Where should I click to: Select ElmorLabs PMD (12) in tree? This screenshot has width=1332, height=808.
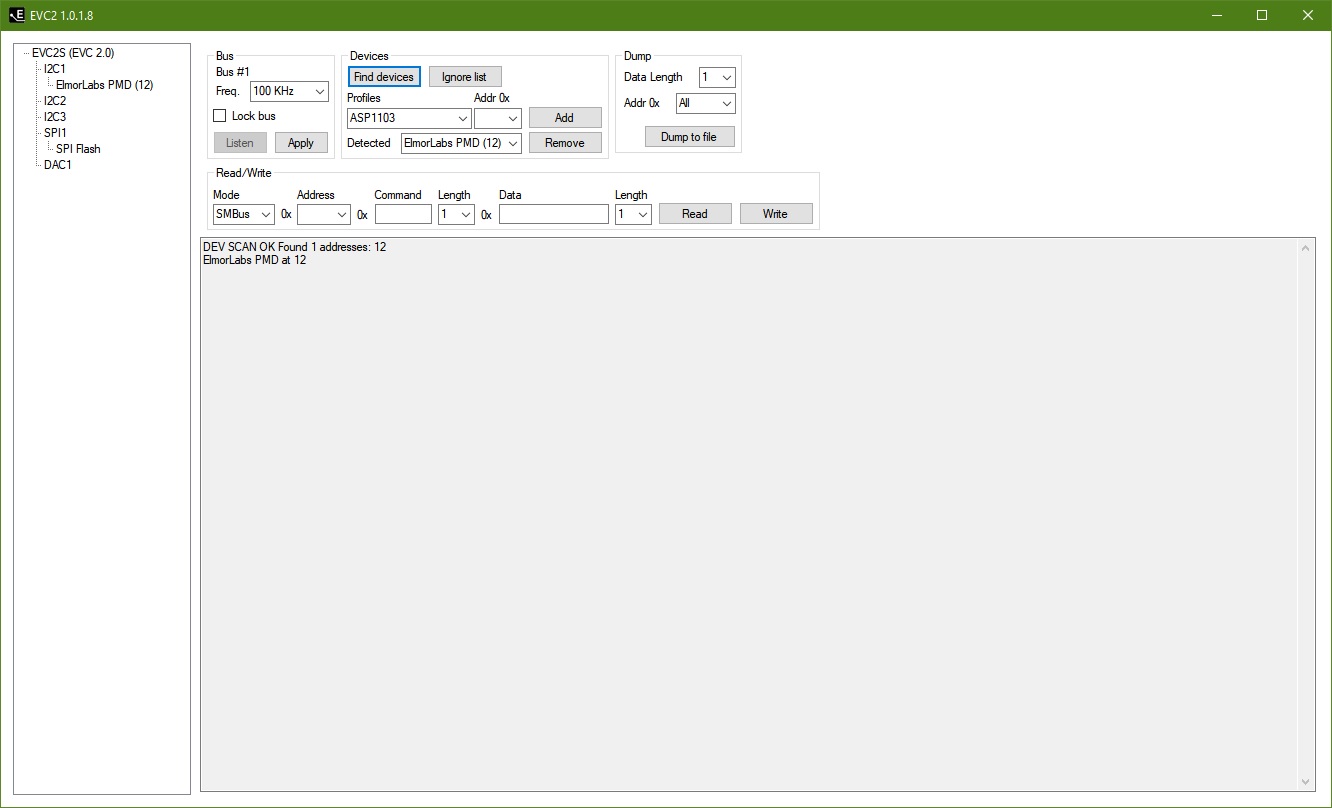pos(104,85)
